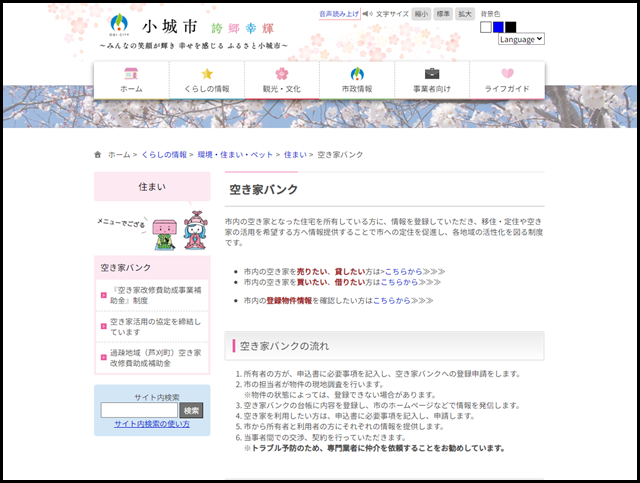Click the pink arrow bullet beside 空き家改修費助成事業補助金
640x483 pixels.
(x=104, y=295)
